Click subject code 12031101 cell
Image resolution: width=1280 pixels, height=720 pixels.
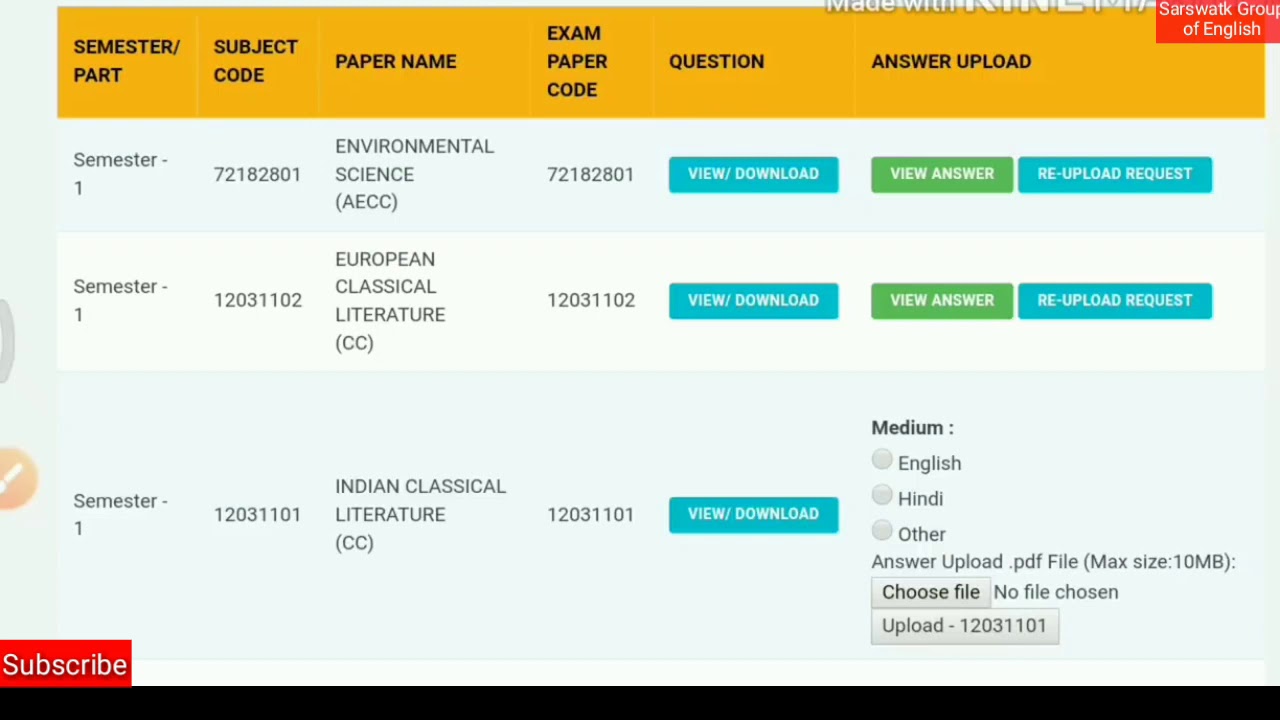pos(257,515)
